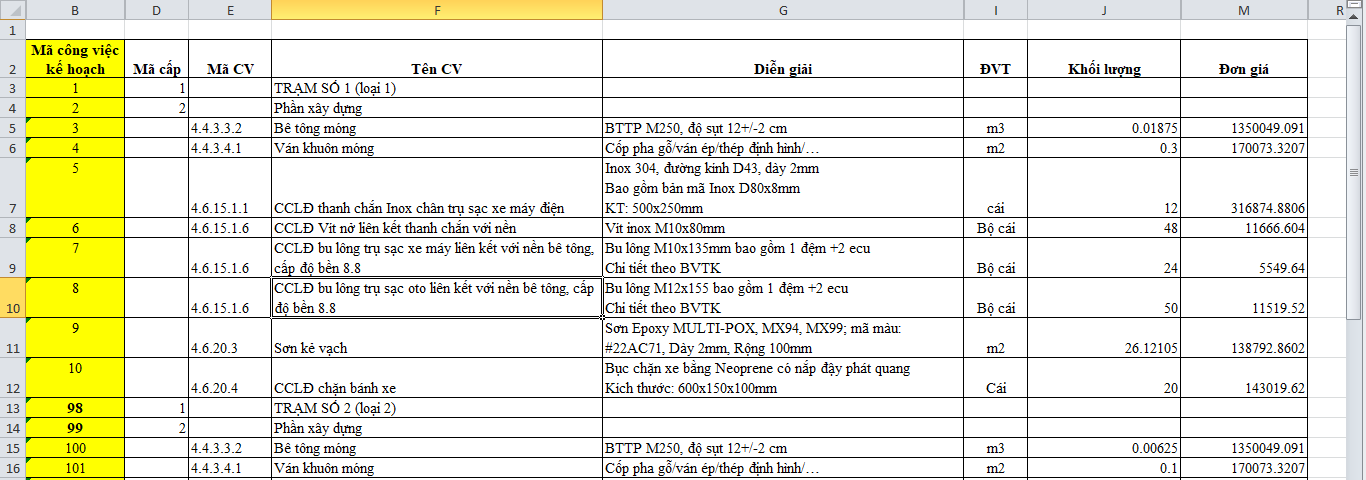Viewport: 1366px width, 480px height.
Task: Click the 'ĐVT' header cell
Action: click(995, 59)
